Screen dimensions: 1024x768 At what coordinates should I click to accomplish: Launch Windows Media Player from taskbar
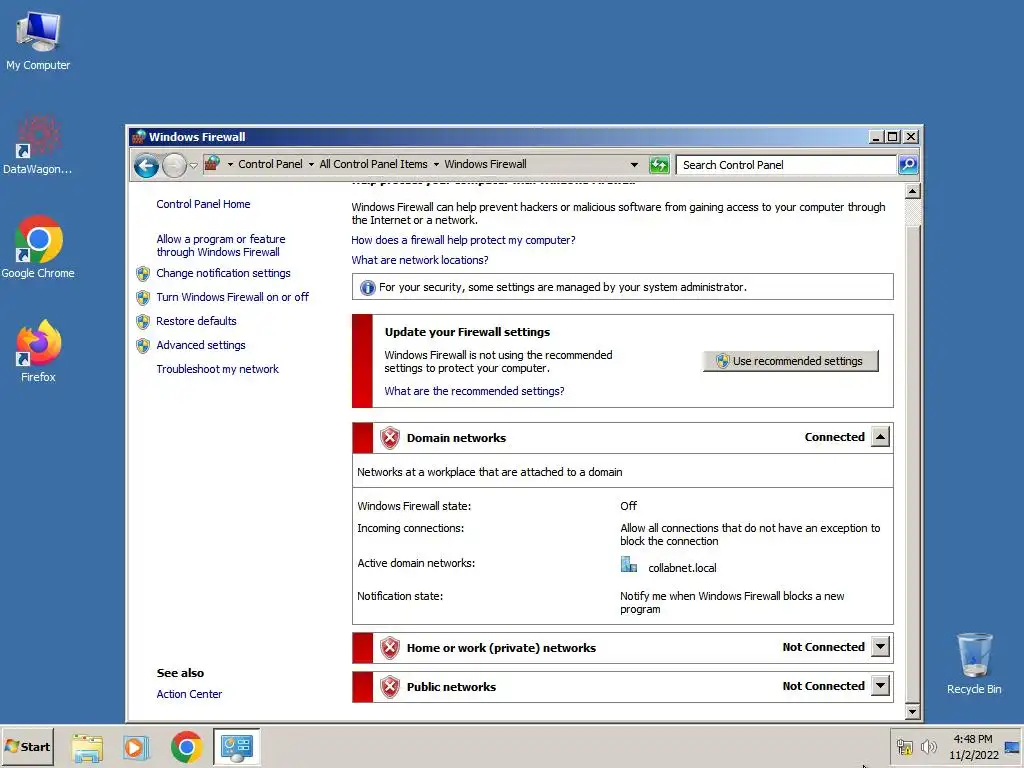136,748
